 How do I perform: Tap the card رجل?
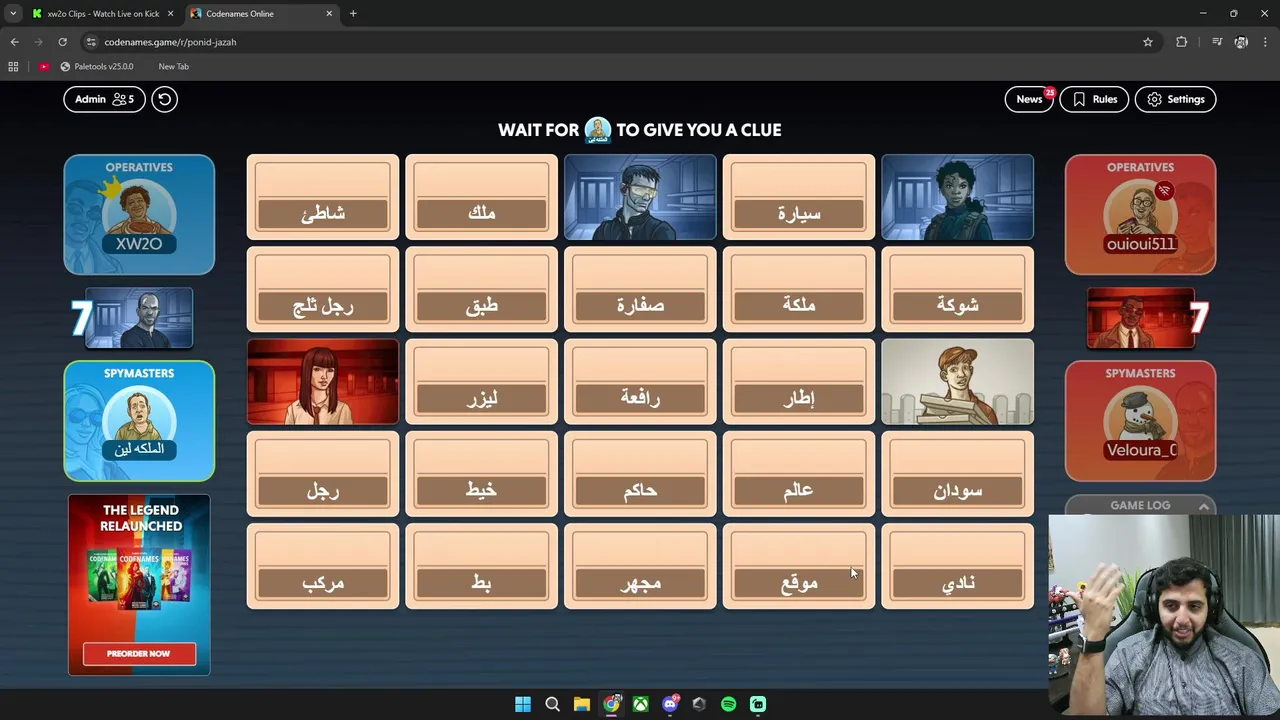point(323,474)
